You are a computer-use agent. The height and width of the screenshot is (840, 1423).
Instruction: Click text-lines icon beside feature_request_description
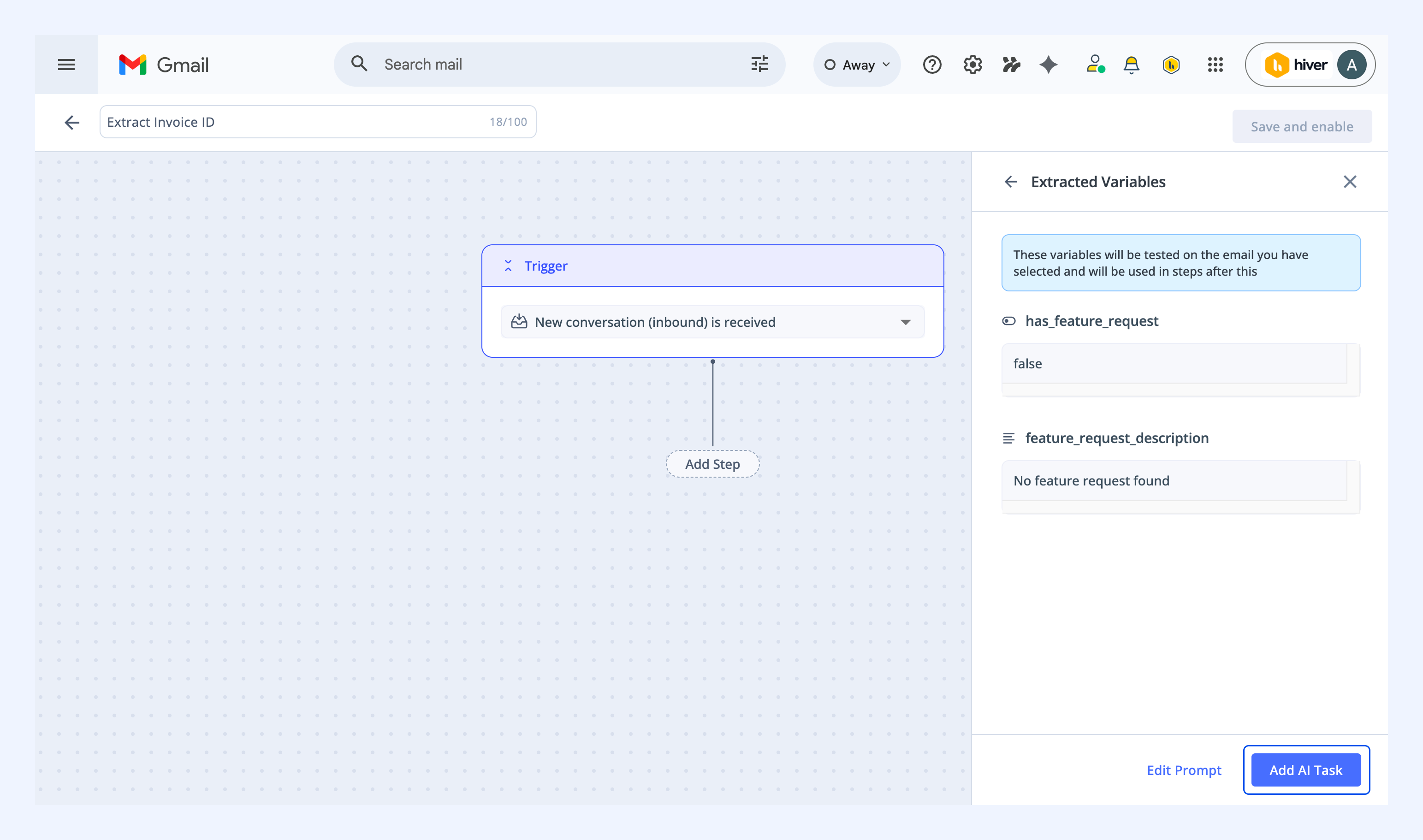pos(1008,438)
